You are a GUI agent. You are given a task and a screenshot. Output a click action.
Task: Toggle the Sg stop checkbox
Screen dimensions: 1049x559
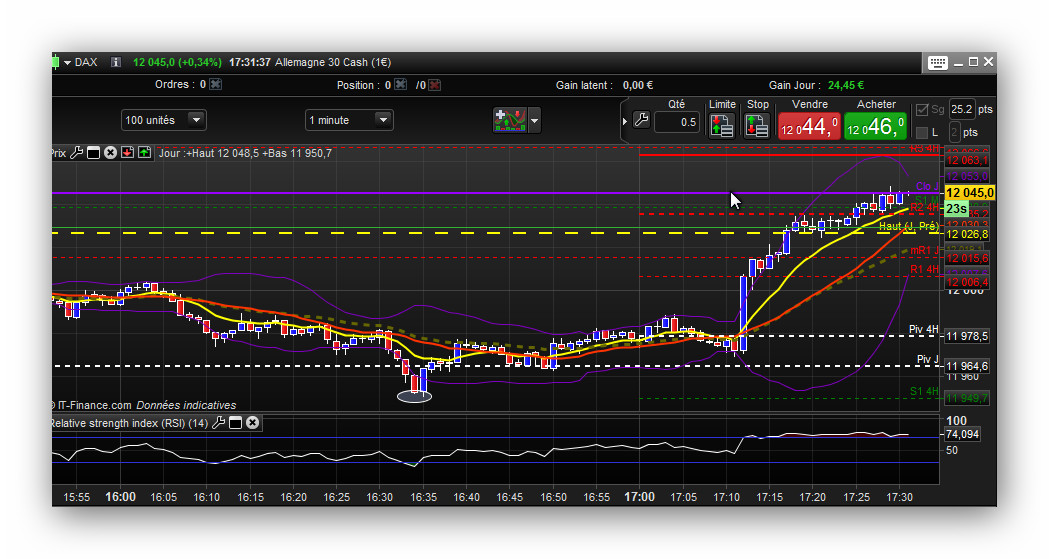pyautogui.click(x=922, y=110)
